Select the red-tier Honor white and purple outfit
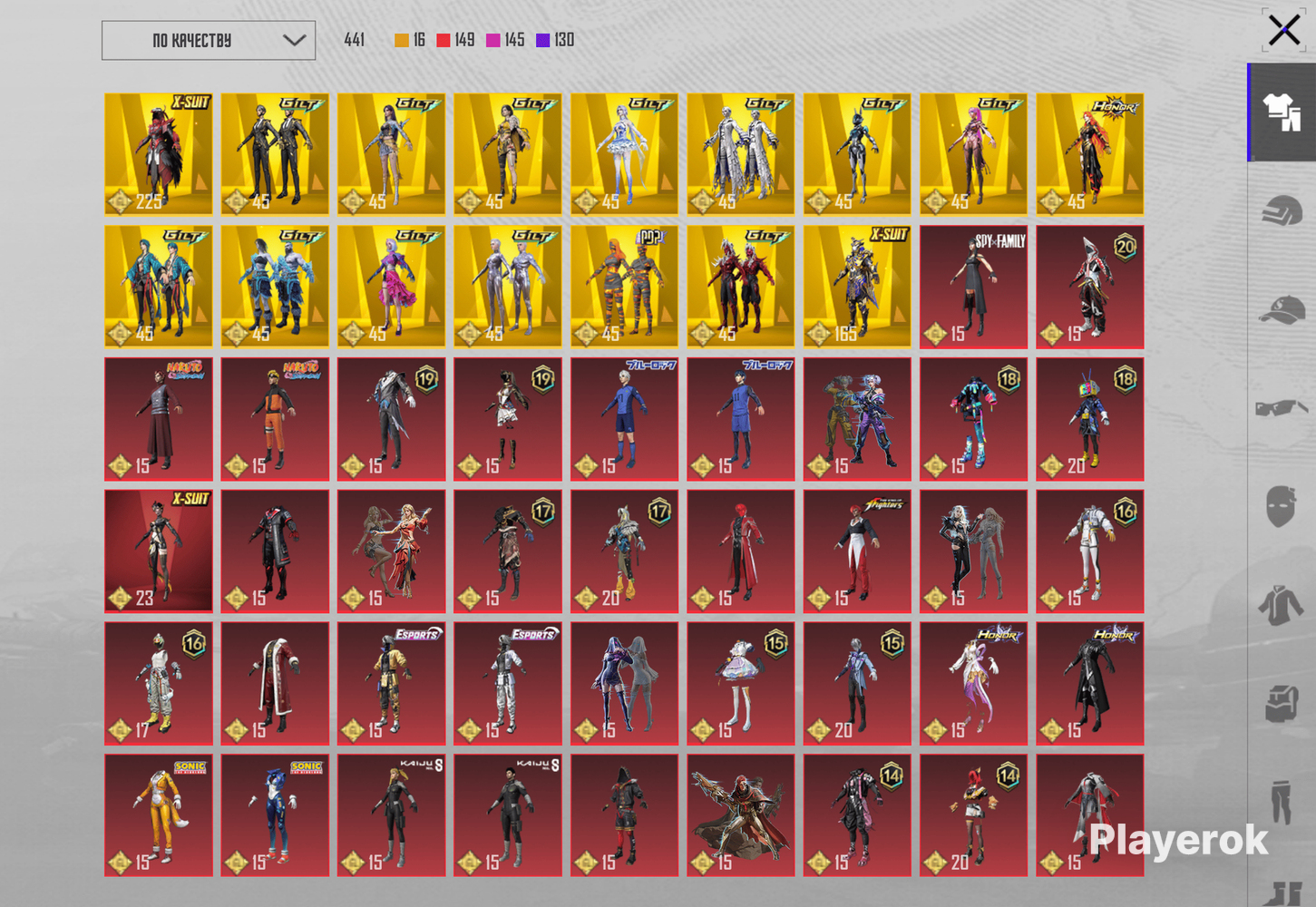Viewport: 1316px width, 907px height. 973,684
